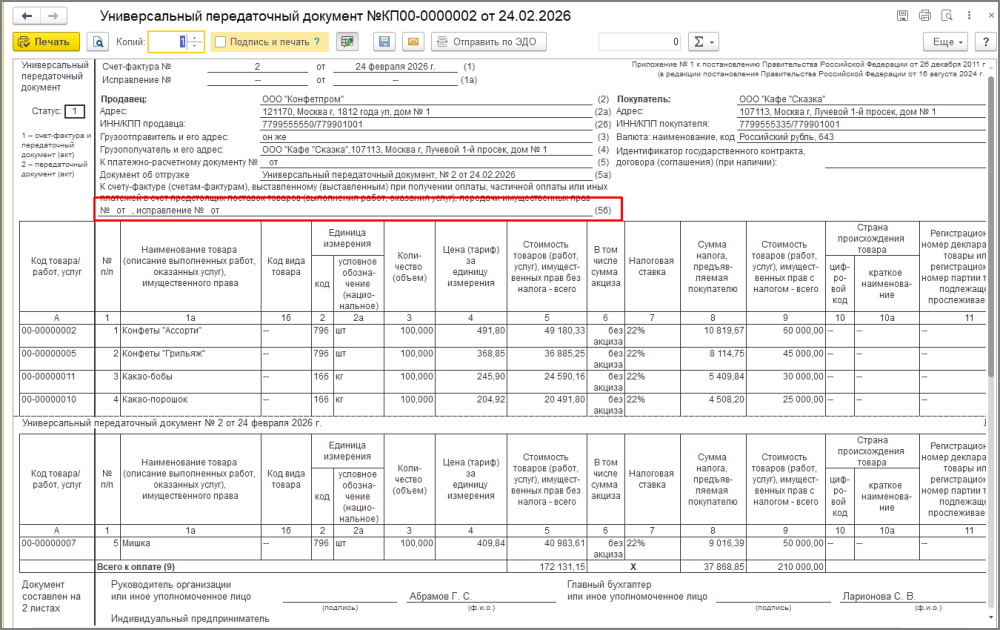Click the forward navigation arrow
1000x630 pixels.
coord(52,16)
